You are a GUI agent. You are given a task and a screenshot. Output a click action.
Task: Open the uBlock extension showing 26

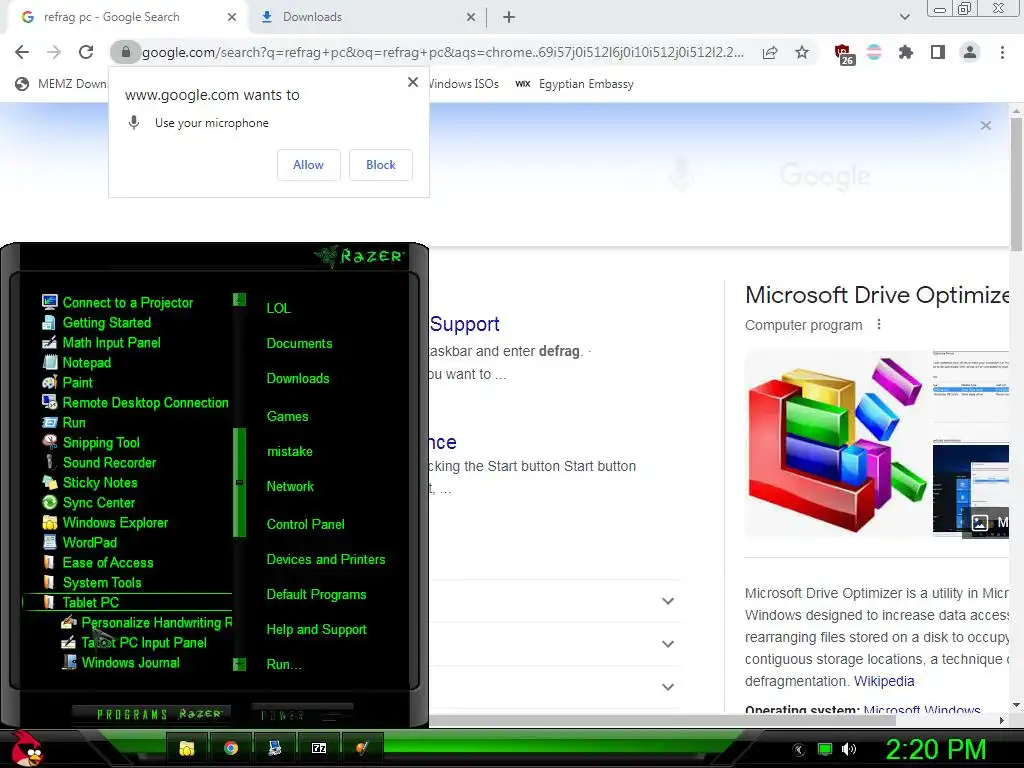coord(843,54)
